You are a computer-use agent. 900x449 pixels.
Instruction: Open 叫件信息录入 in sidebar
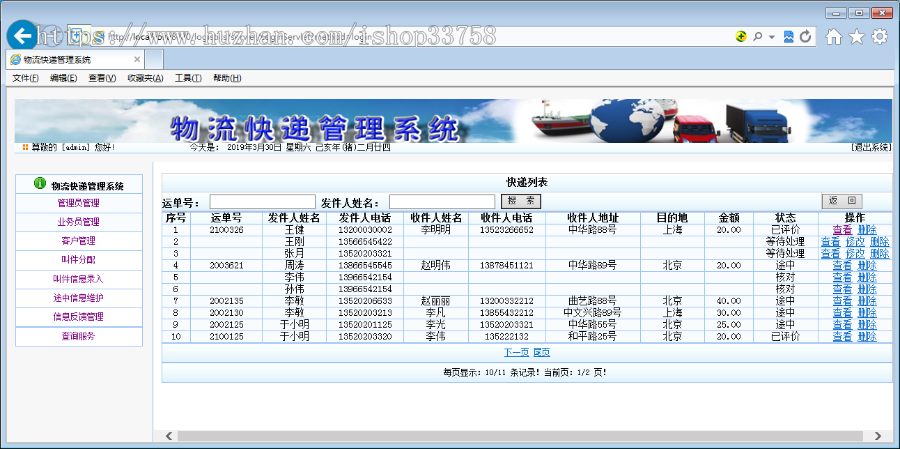coord(79,279)
